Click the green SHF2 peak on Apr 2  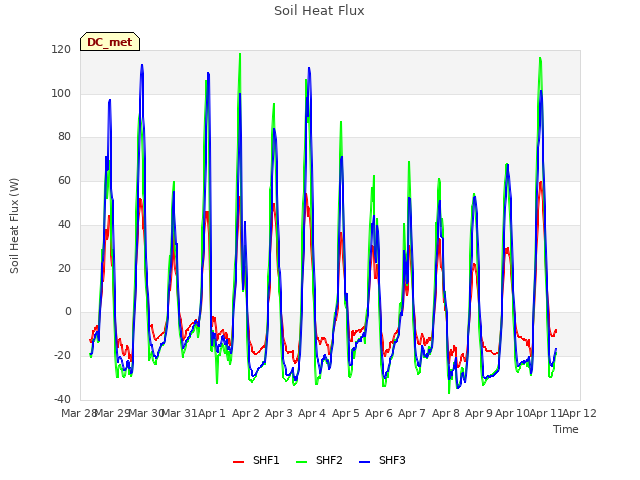tap(240, 54)
